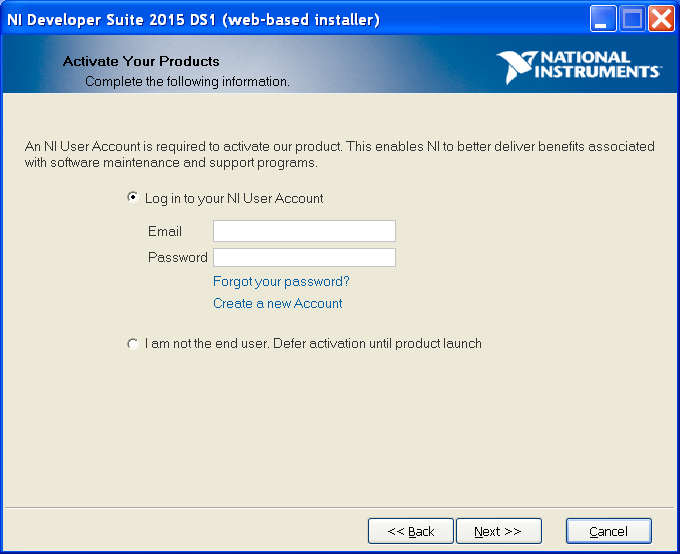Viewport: 680px width, 554px height.
Task: Follow the 'Create a new Account' link
Action: (x=277, y=303)
